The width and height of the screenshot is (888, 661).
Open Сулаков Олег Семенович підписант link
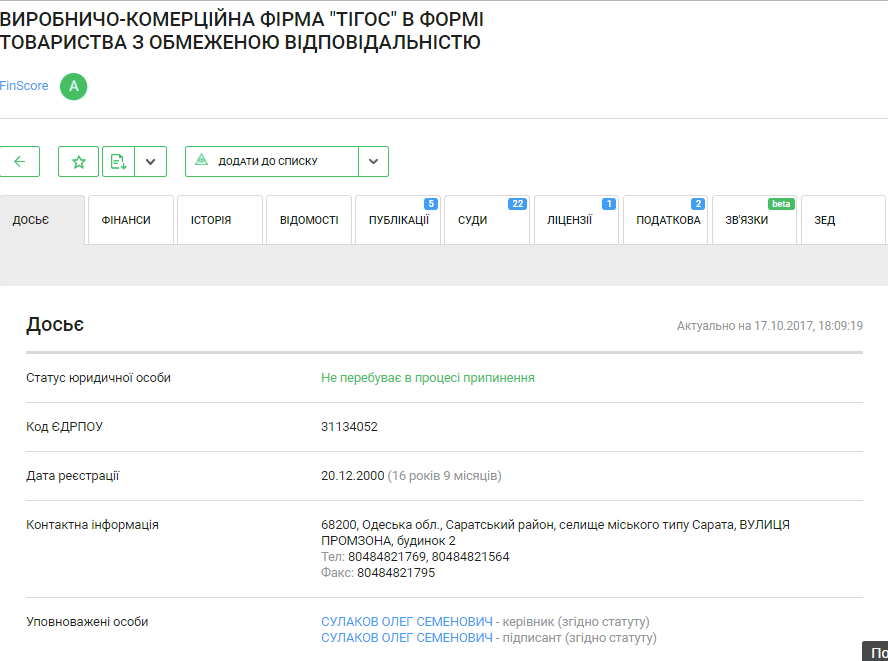click(408, 638)
